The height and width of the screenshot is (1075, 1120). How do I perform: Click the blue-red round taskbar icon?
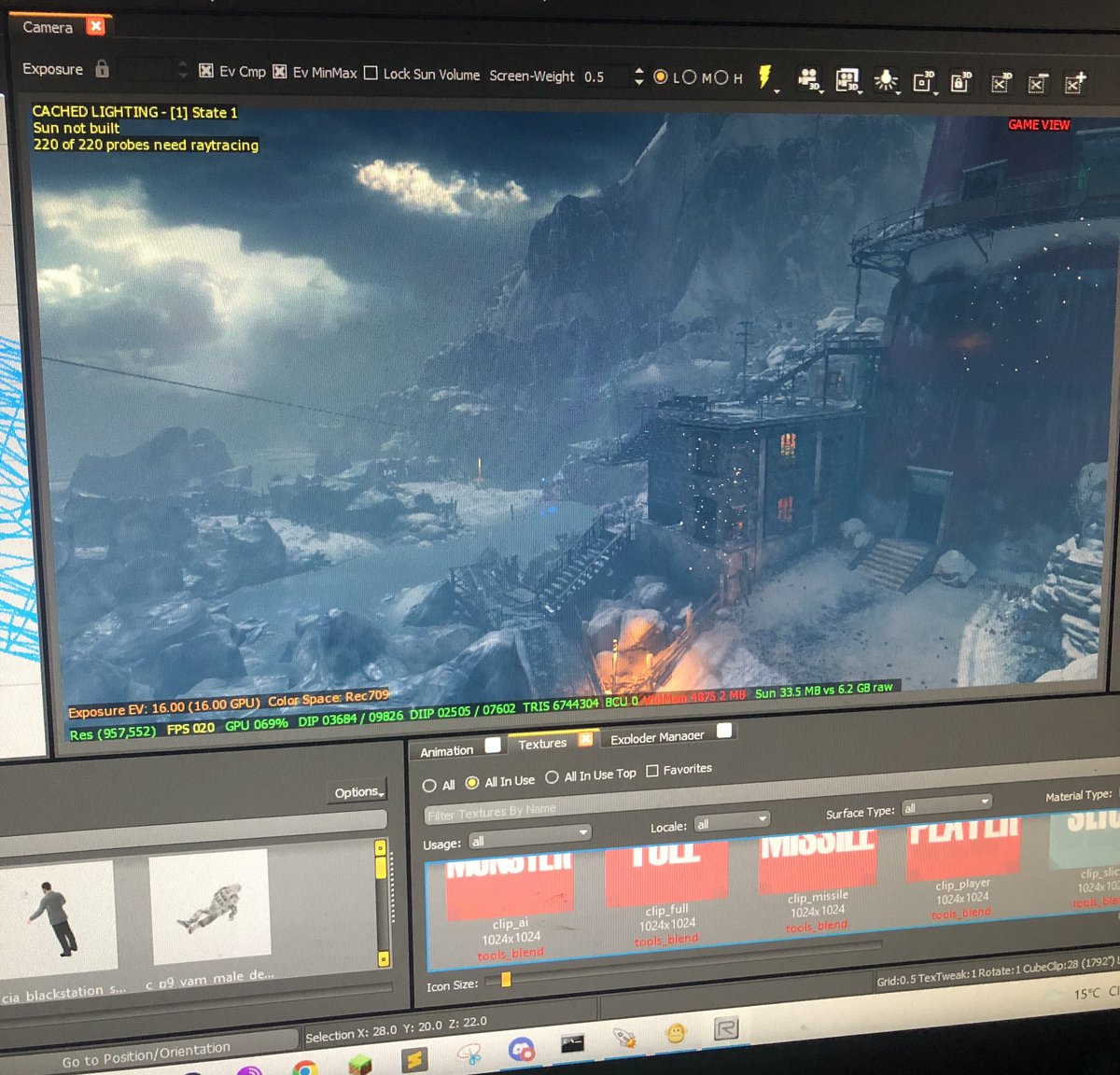tap(521, 1049)
